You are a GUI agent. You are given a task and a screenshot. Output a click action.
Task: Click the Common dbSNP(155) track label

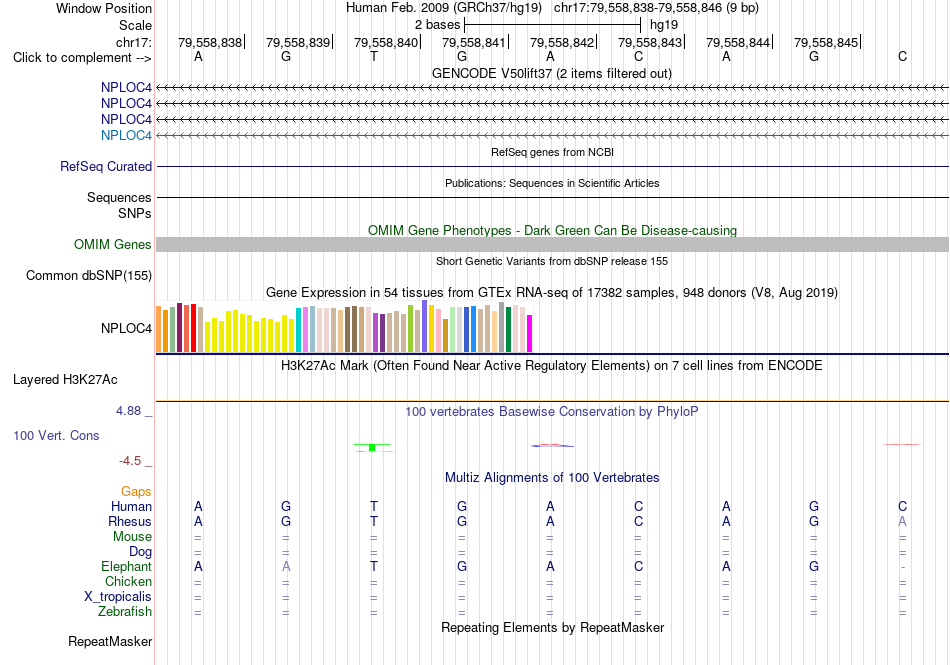(x=88, y=276)
